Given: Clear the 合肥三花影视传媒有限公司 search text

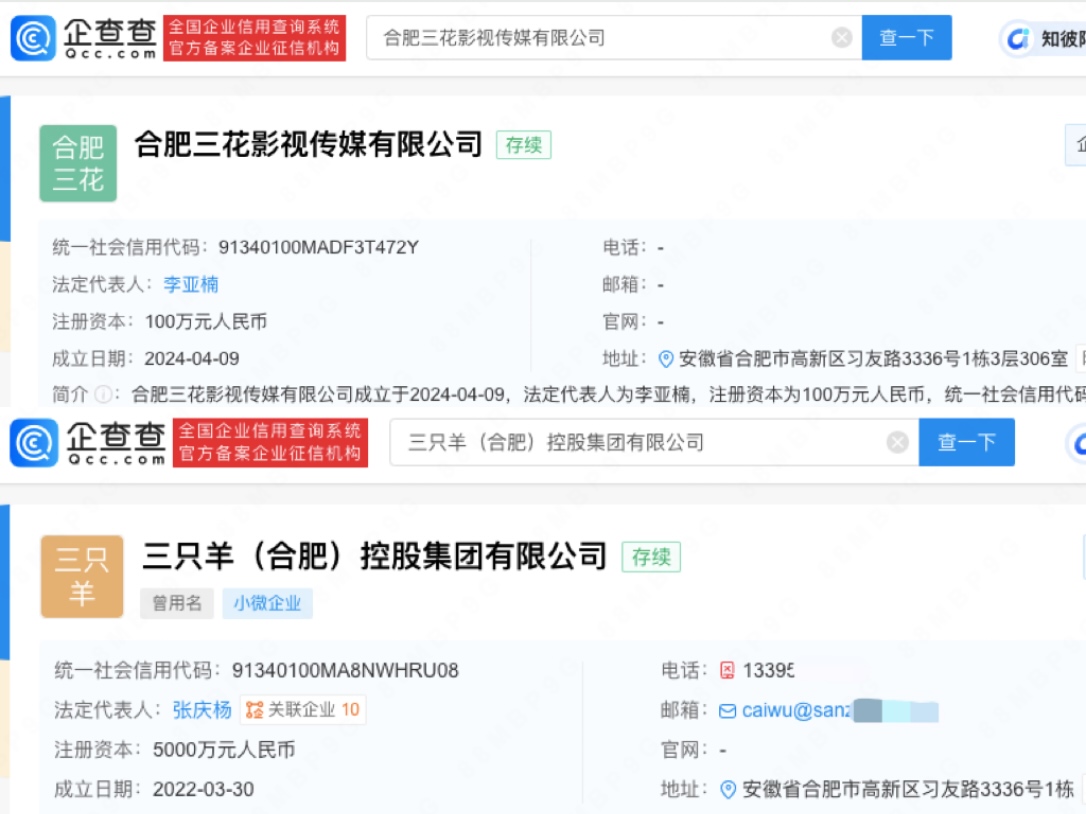Looking at the screenshot, I should click(842, 38).
